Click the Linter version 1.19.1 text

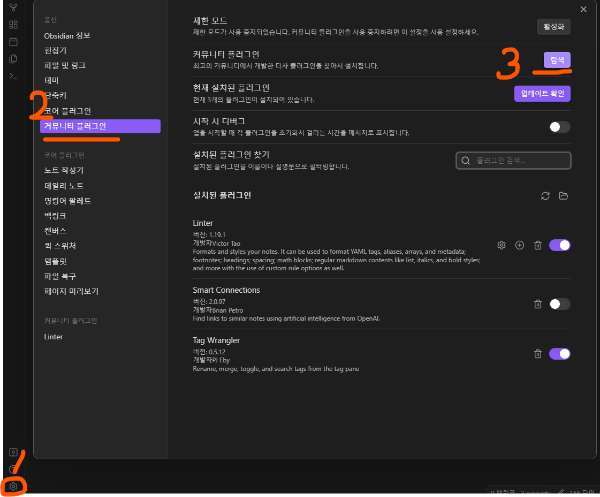(209, 235)
